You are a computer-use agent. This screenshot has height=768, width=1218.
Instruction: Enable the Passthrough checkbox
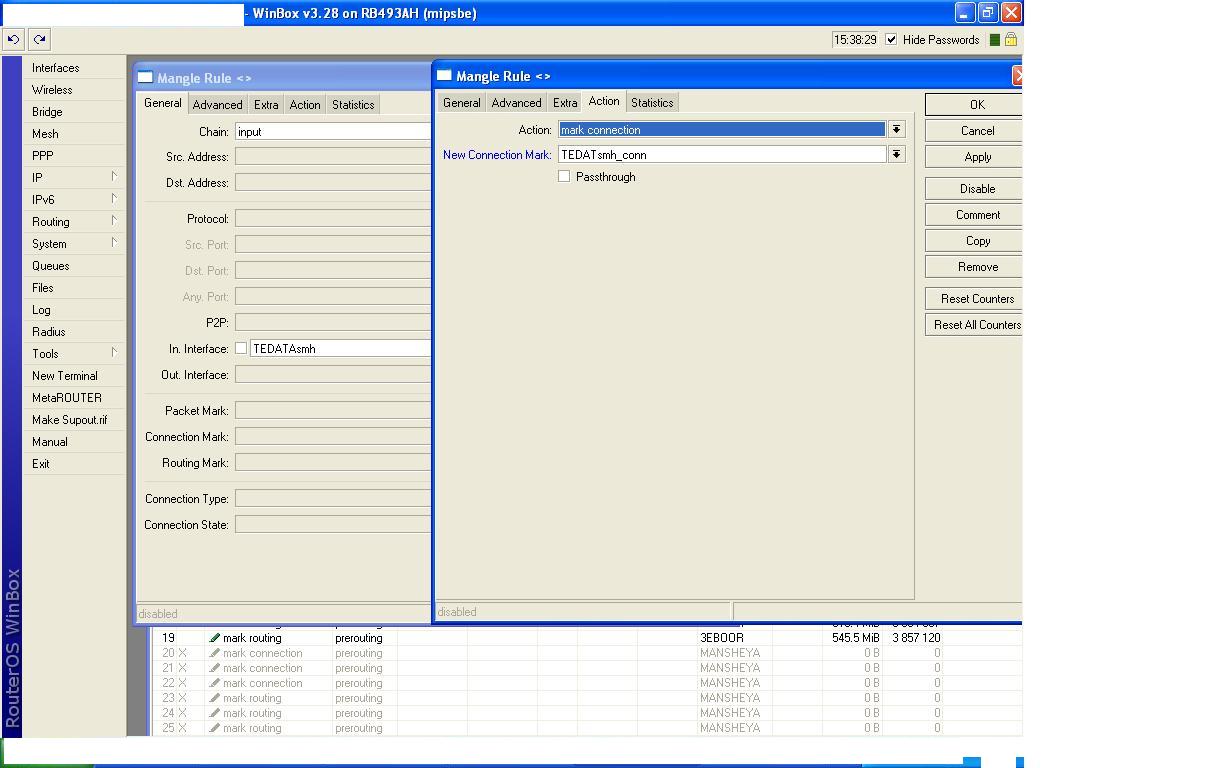[x=564, y=177]
